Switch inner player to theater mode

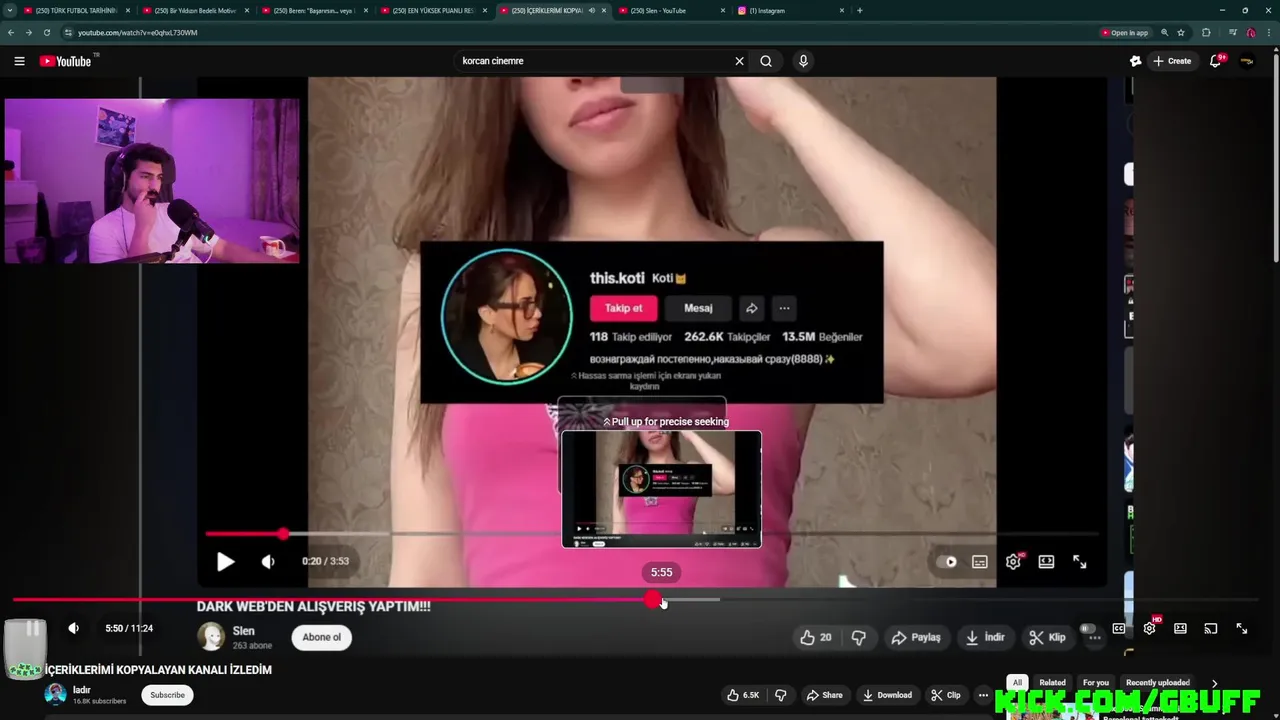[1046, 562]
